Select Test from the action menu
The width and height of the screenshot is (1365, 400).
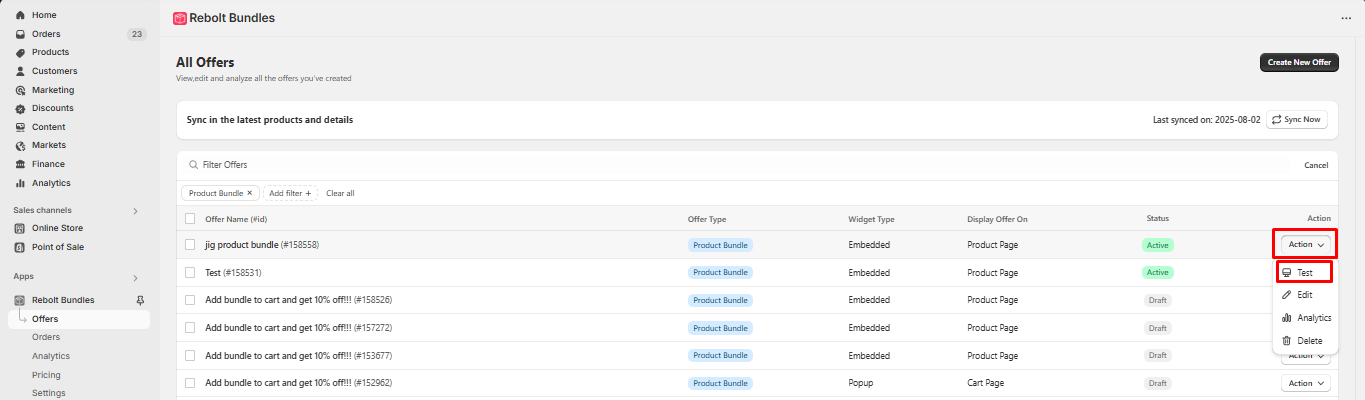[1305, 272]
